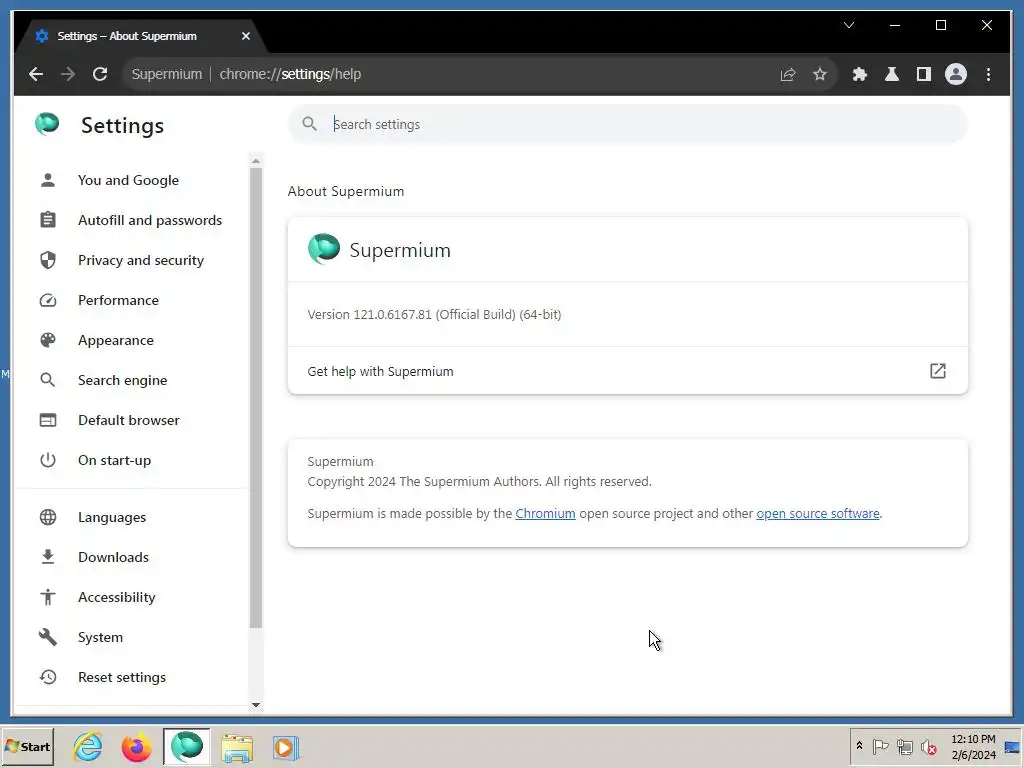Screen dimensions: 1024x768
Task: Open System settings
Action: click(x=100, y=637)
